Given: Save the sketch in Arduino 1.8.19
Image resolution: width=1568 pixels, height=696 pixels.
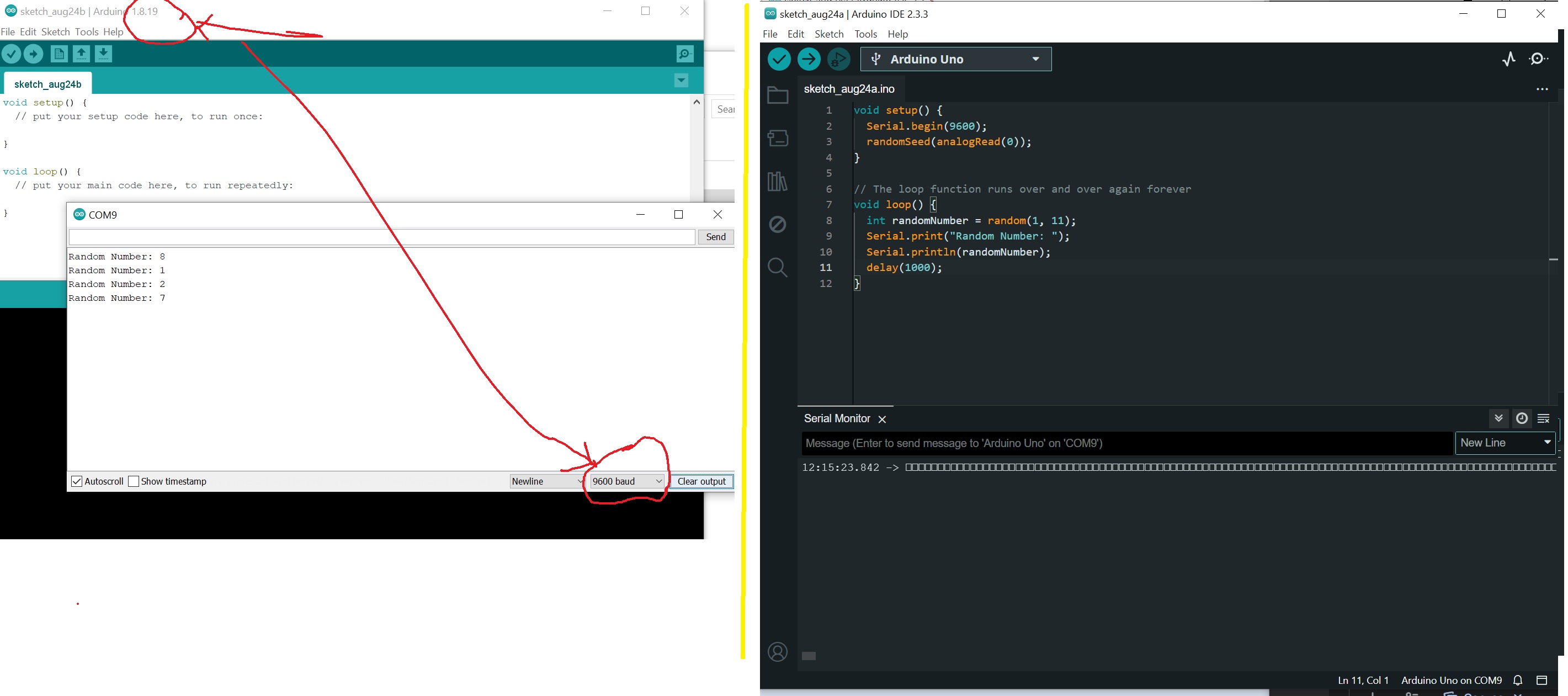Looking at the screenshot, I should click(103, 54).
